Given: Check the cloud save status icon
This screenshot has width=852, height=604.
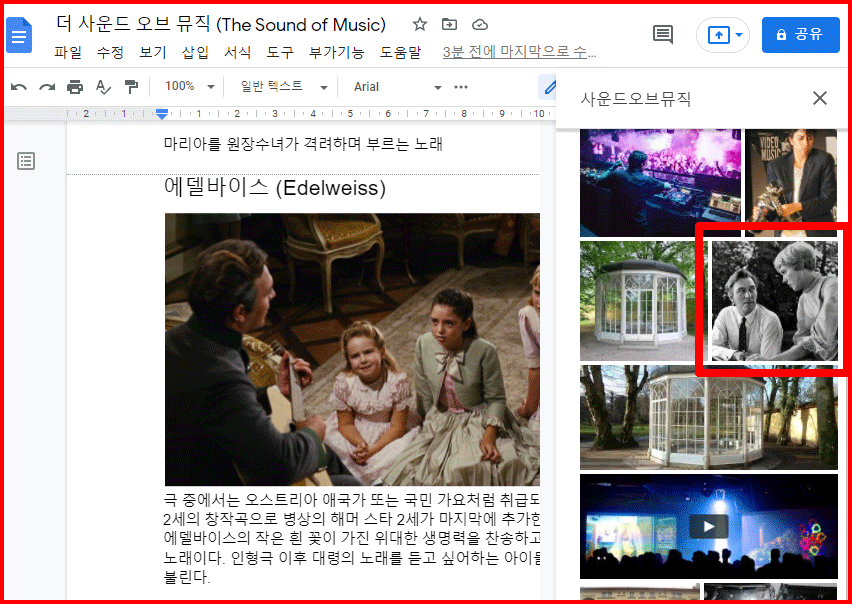Looking at the screenshot, I should 480,24.
